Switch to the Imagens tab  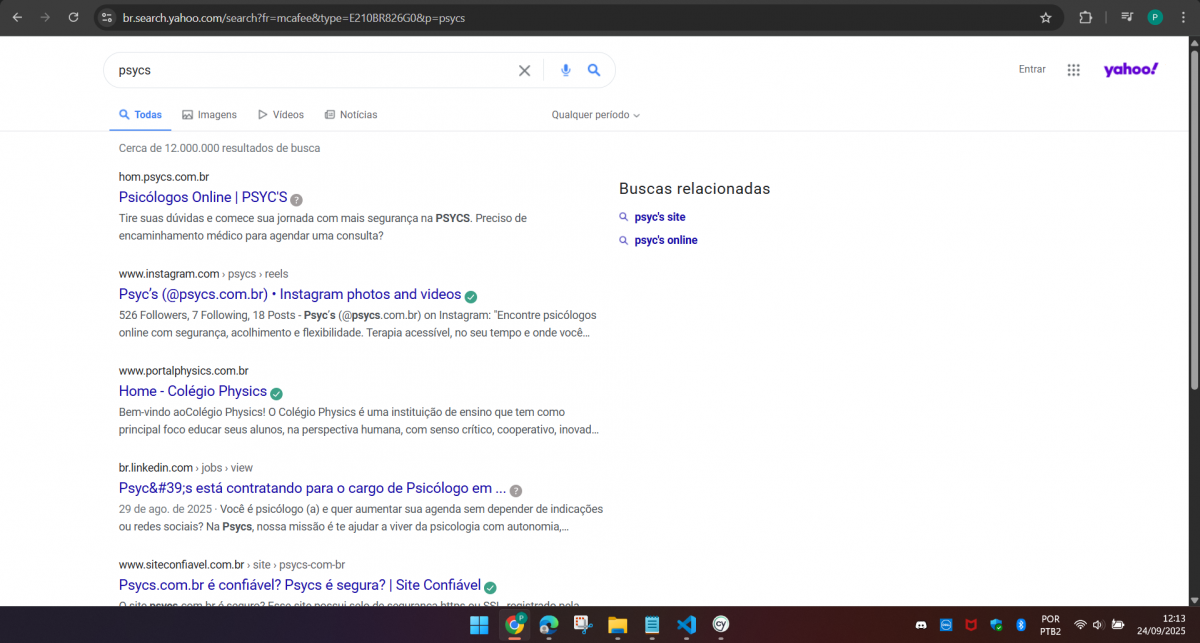click(209, 115)
